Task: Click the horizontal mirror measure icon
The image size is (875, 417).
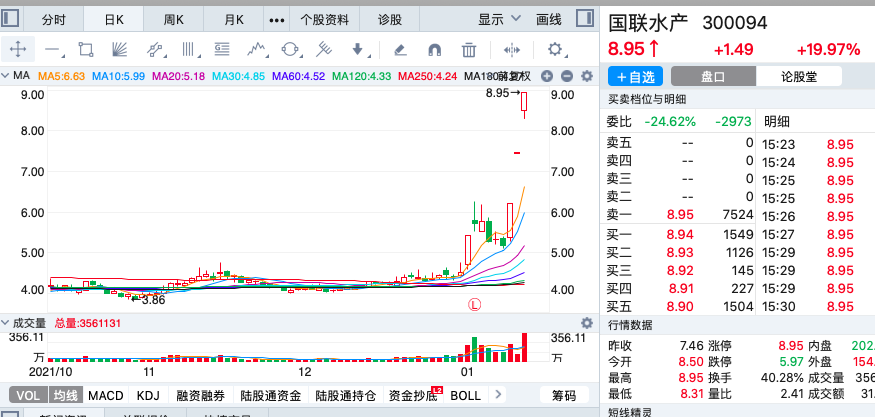Action: (511, 50)
